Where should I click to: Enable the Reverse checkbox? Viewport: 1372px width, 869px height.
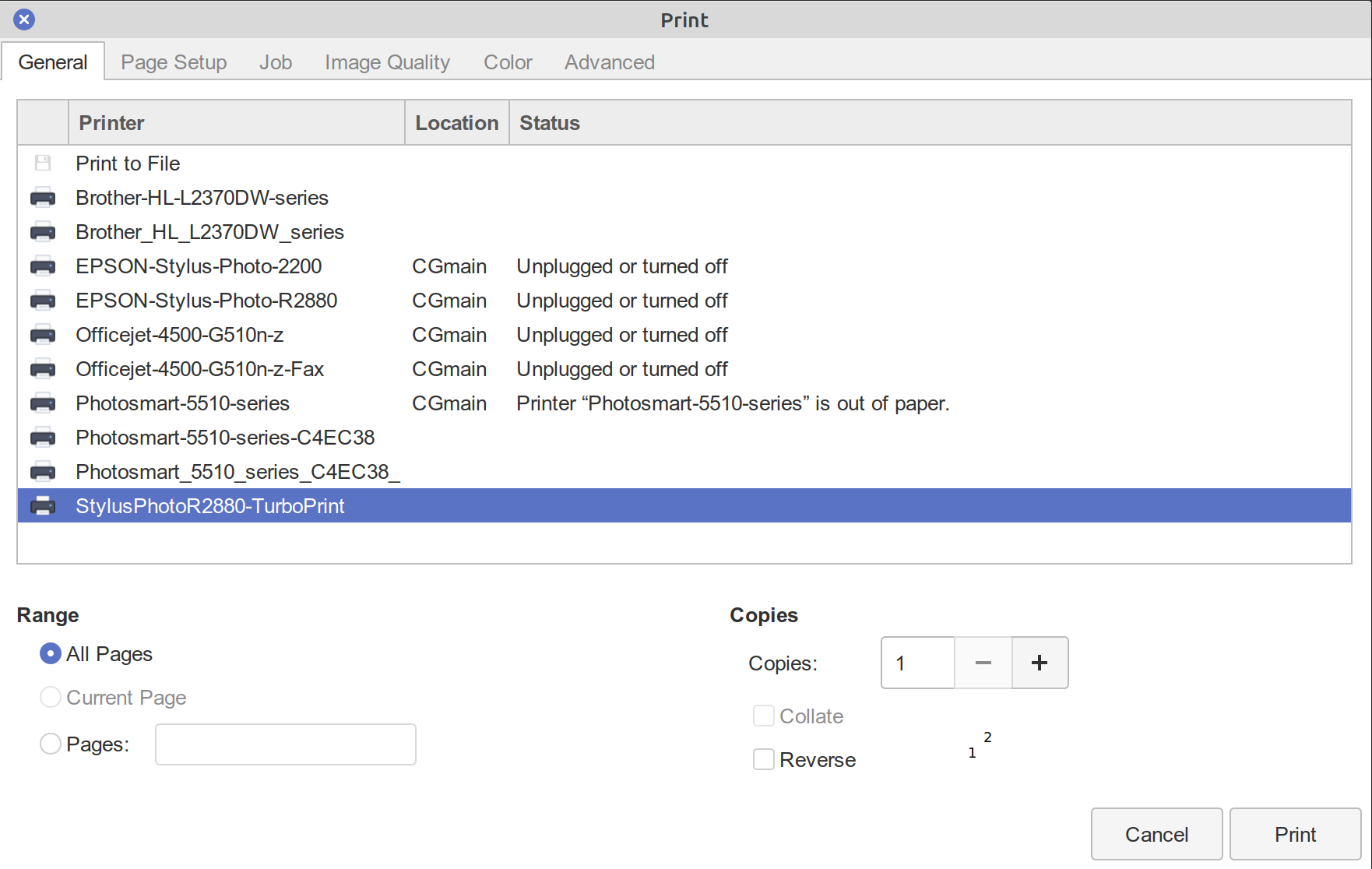pos(764,759)
